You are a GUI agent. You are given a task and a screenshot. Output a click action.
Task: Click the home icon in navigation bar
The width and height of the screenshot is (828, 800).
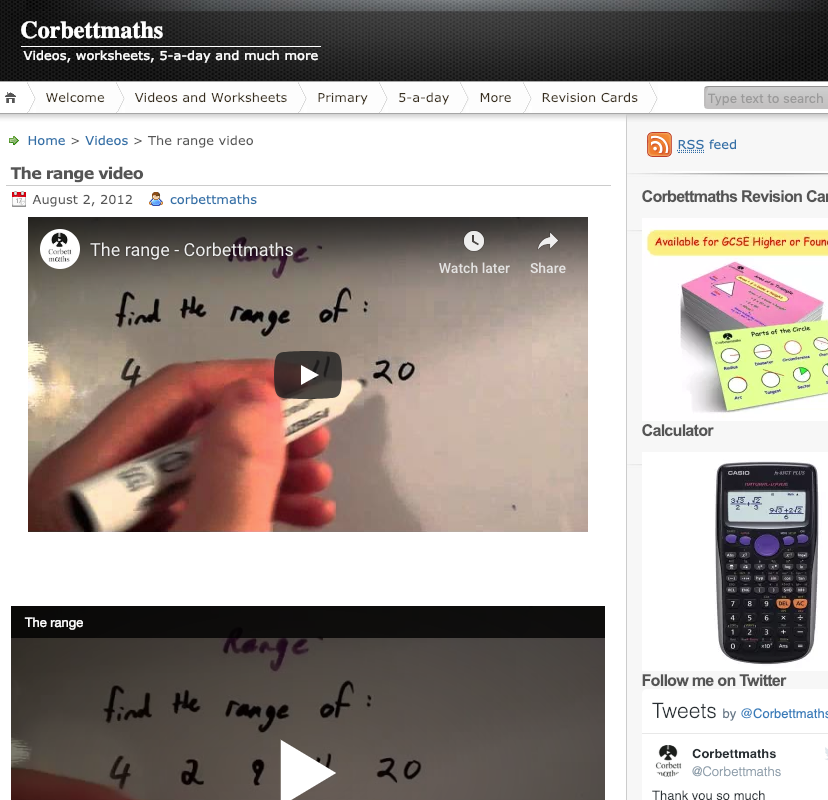tap(11, 98)
